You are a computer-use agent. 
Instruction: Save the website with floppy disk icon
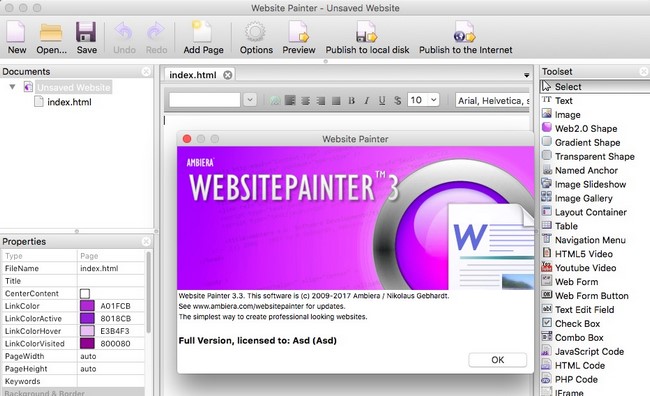(x=86, y=32)
